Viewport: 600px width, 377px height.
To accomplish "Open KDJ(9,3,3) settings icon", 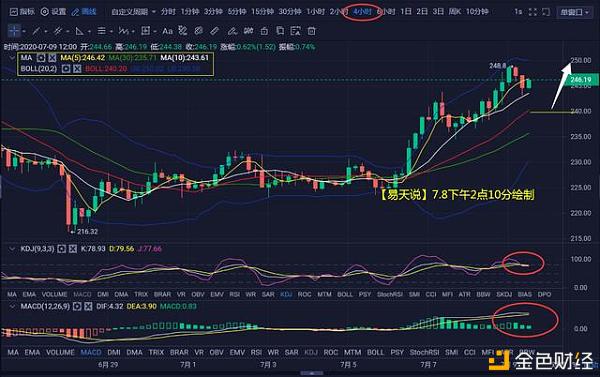I will coord(62,249).
